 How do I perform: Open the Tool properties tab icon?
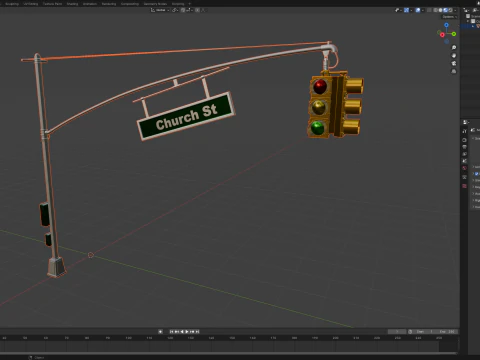pos(464,131)
